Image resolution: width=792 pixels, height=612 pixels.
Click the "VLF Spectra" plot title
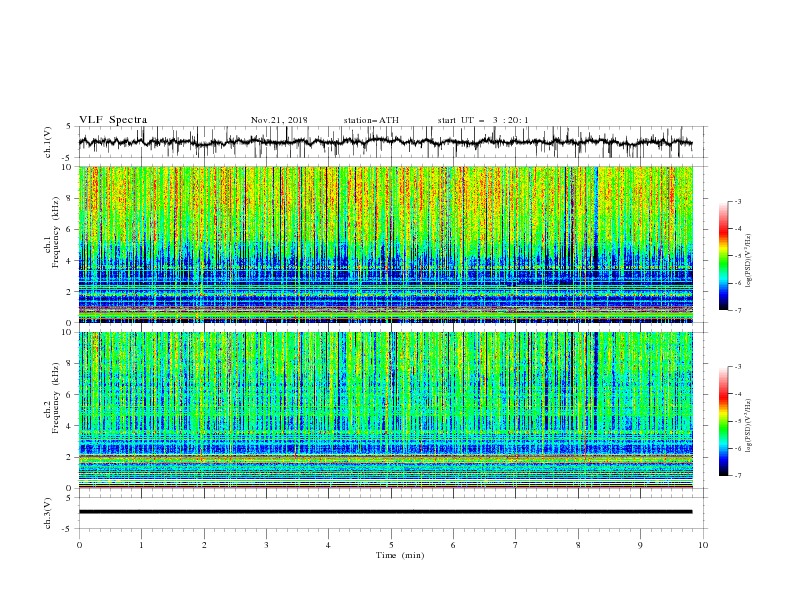pyautogui.click(x=113, y=120)
